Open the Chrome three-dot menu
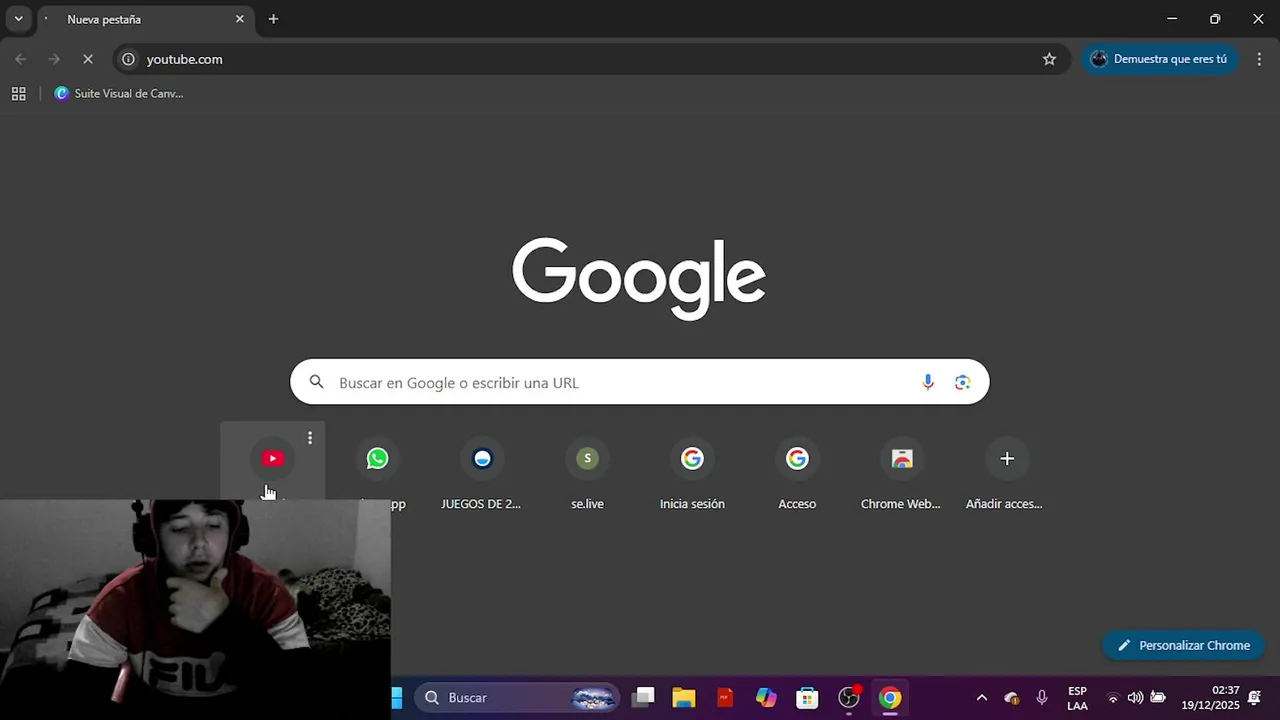 (x=1259, y=59)
